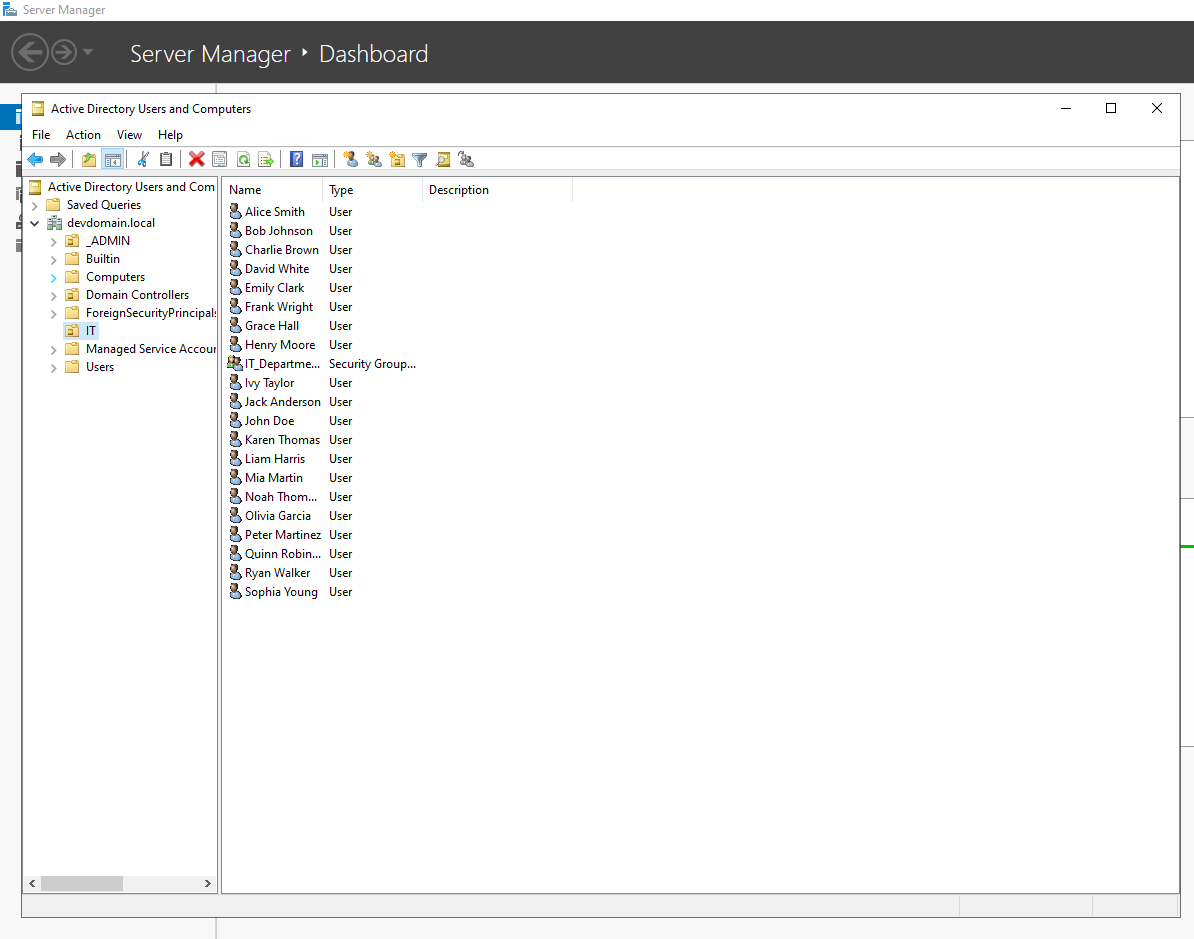Click the green Refresh icon
The width and height of the screenshot is (1194, 939).
click(243, 159)
